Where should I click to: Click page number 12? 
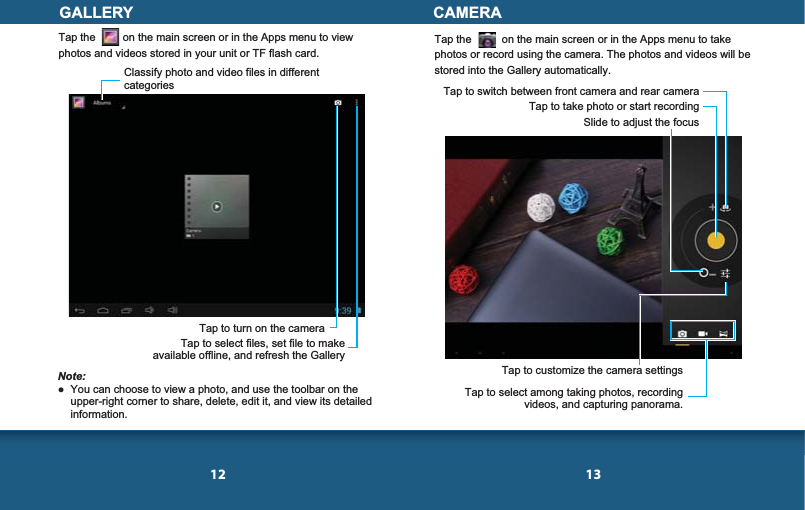pos(218,474)
